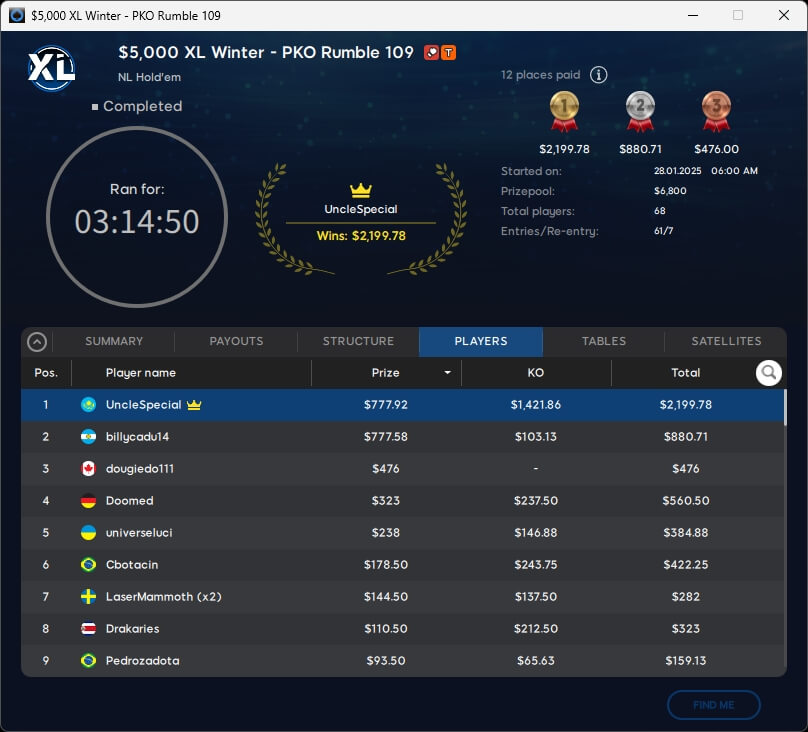Click the $560.50 total for Doomed
The height and width of the screenshot is (732, 808).
pyautogui.click(x=685, y=501)
